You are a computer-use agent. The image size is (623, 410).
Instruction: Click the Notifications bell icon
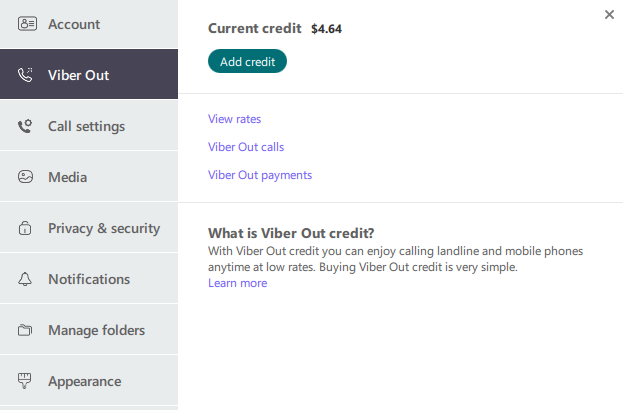26,280
